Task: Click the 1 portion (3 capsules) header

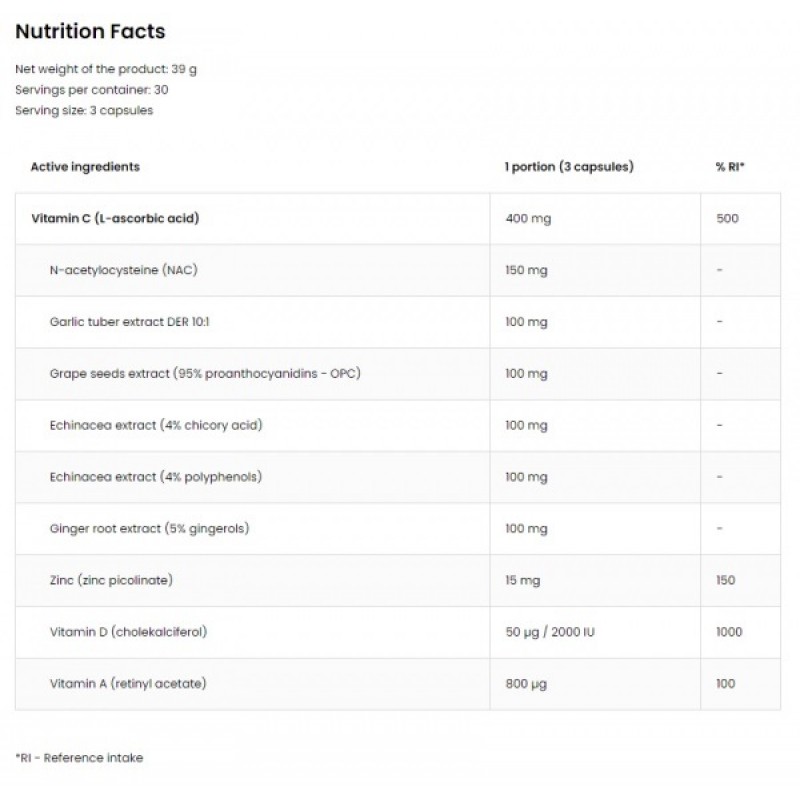Action: coord(569,167)
